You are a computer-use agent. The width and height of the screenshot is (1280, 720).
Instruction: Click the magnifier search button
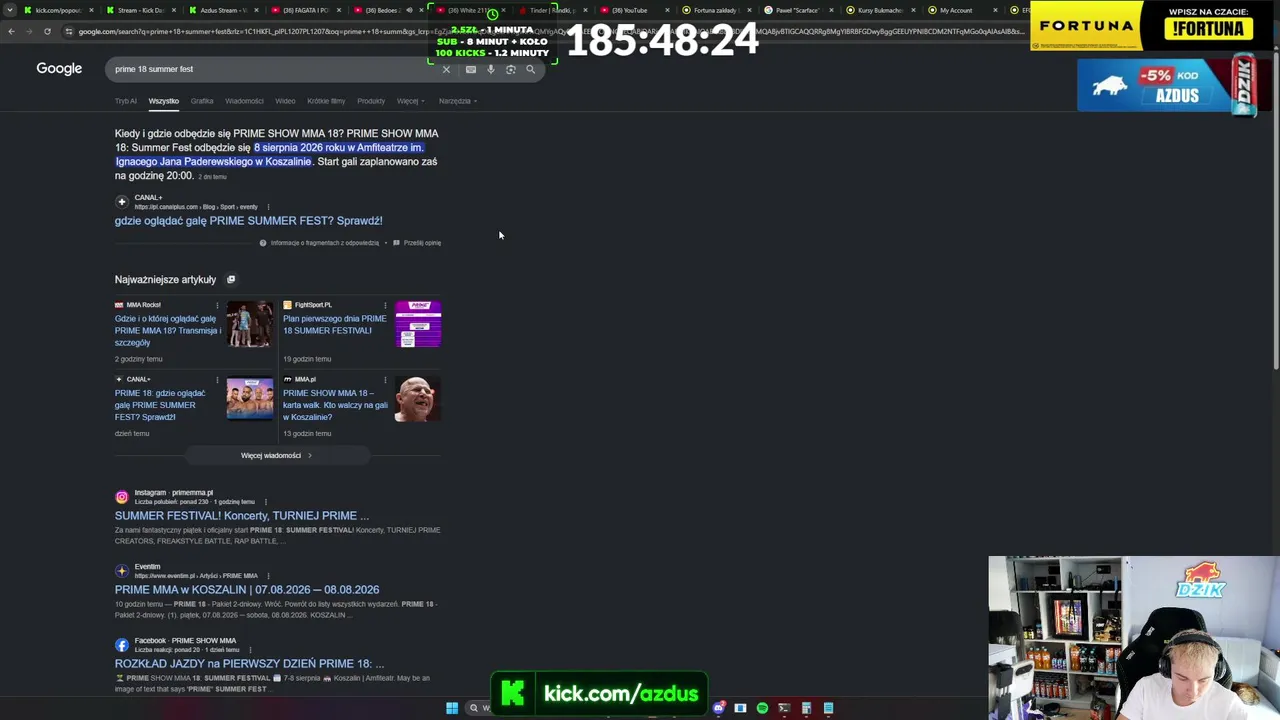pyautogui.click(x=530, y=69)
